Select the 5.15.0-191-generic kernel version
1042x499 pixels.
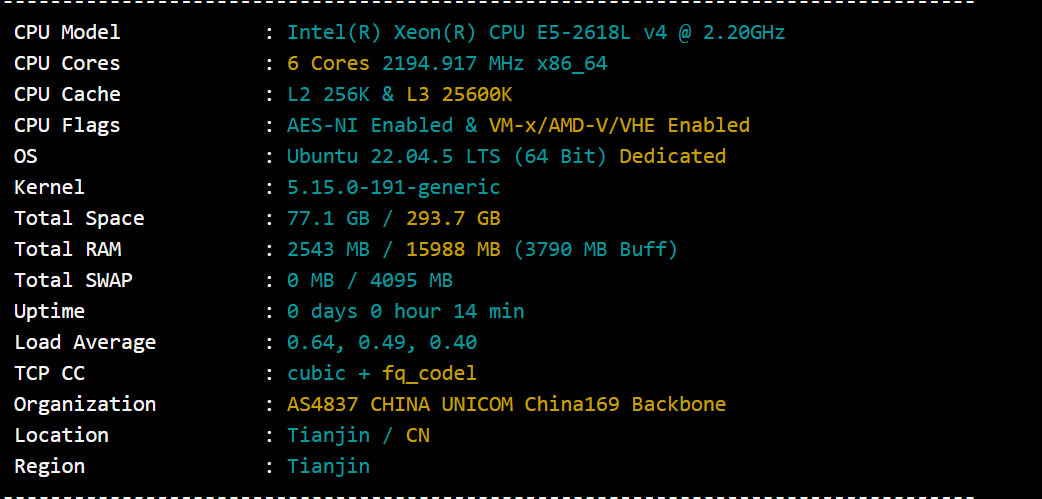coord(393,187)
